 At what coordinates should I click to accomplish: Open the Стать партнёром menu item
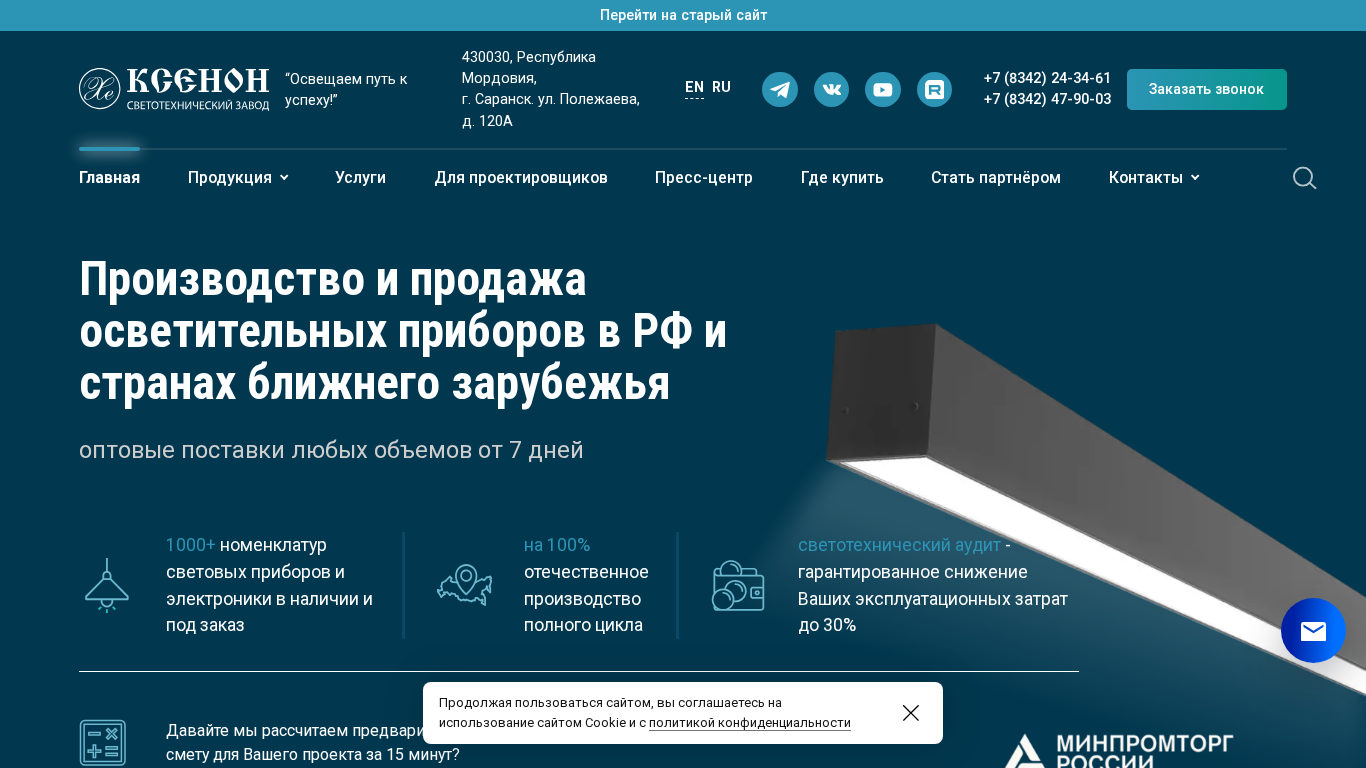coord(996,178)
